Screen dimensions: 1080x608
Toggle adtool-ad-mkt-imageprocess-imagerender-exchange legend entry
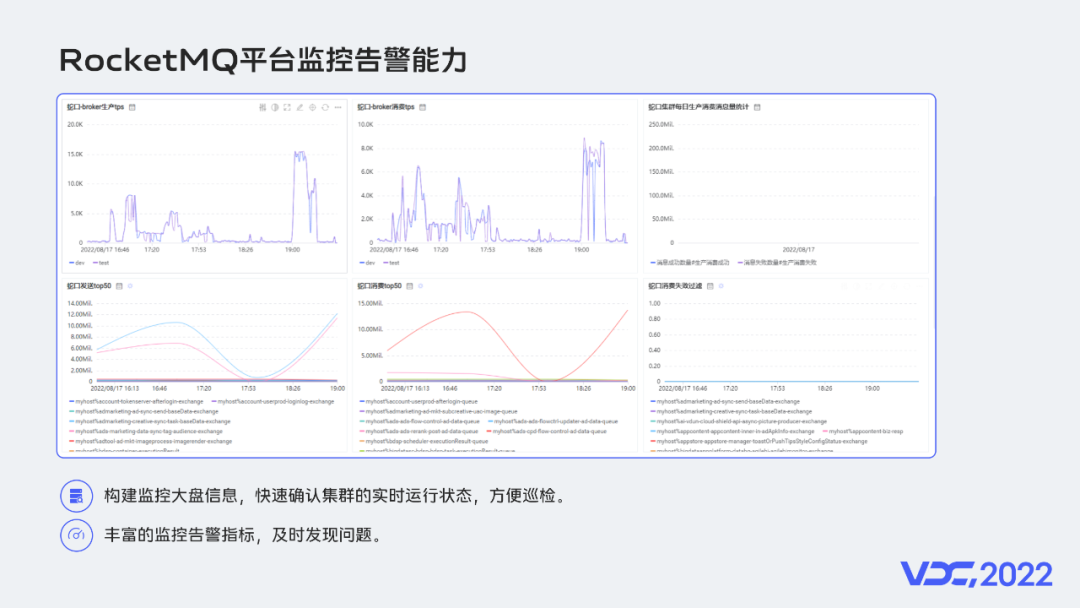(x=150, y=441)
